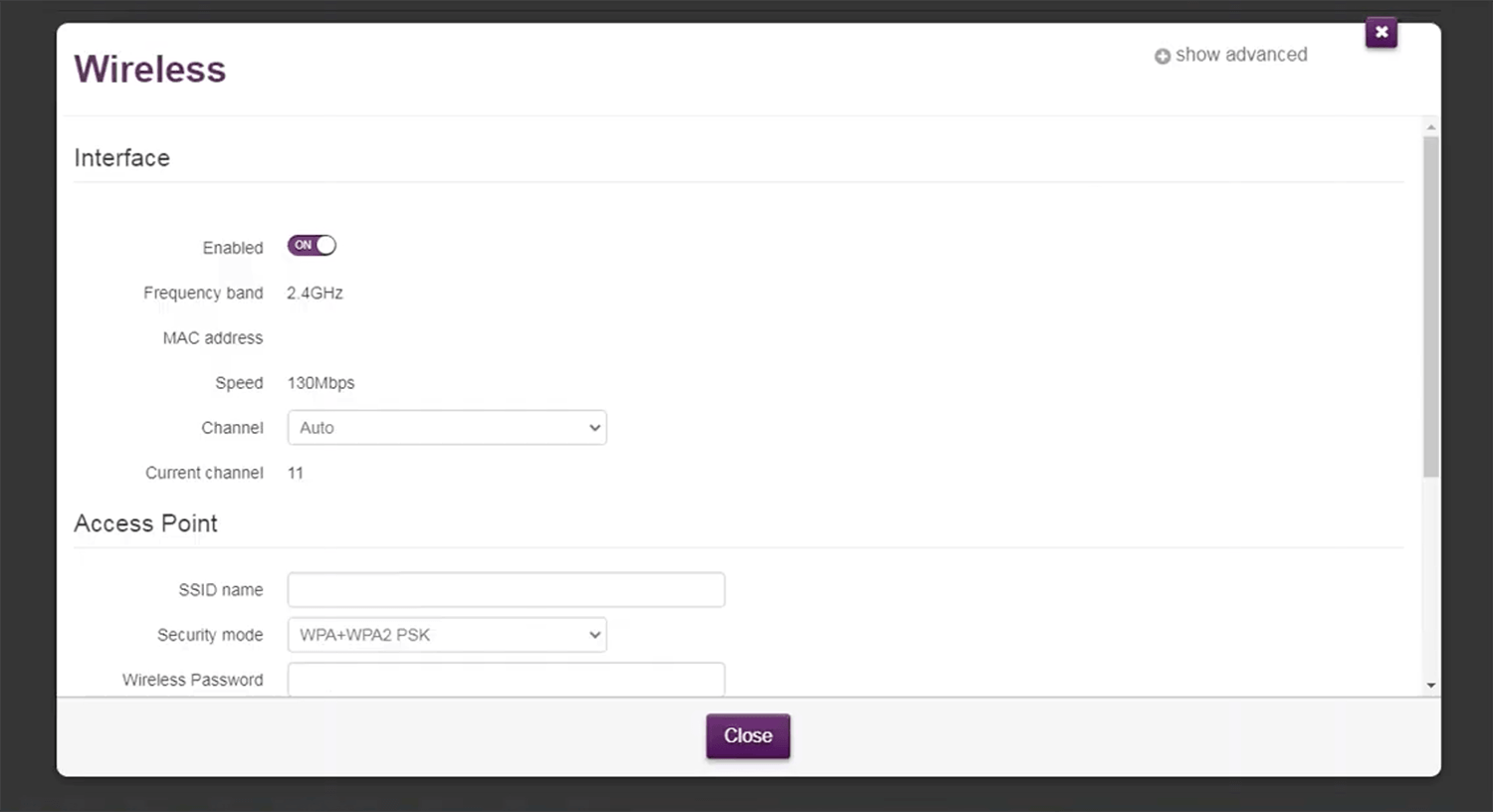Click the scrollbar down arrow

click(1431, 686)
